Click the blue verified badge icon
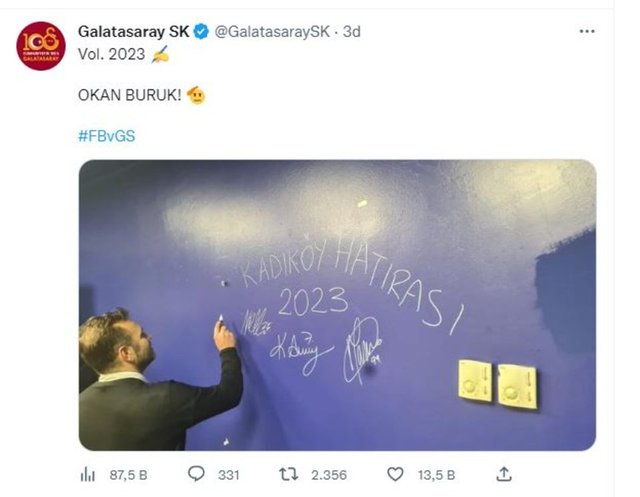This screenshot has height=497, width=640. 201,31
